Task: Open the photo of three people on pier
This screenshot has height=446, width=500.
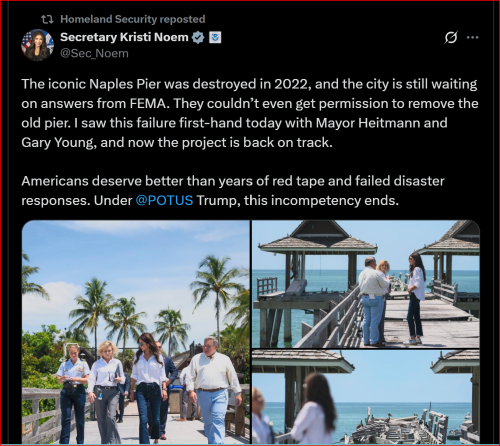Action: click(x=366, y=284)
